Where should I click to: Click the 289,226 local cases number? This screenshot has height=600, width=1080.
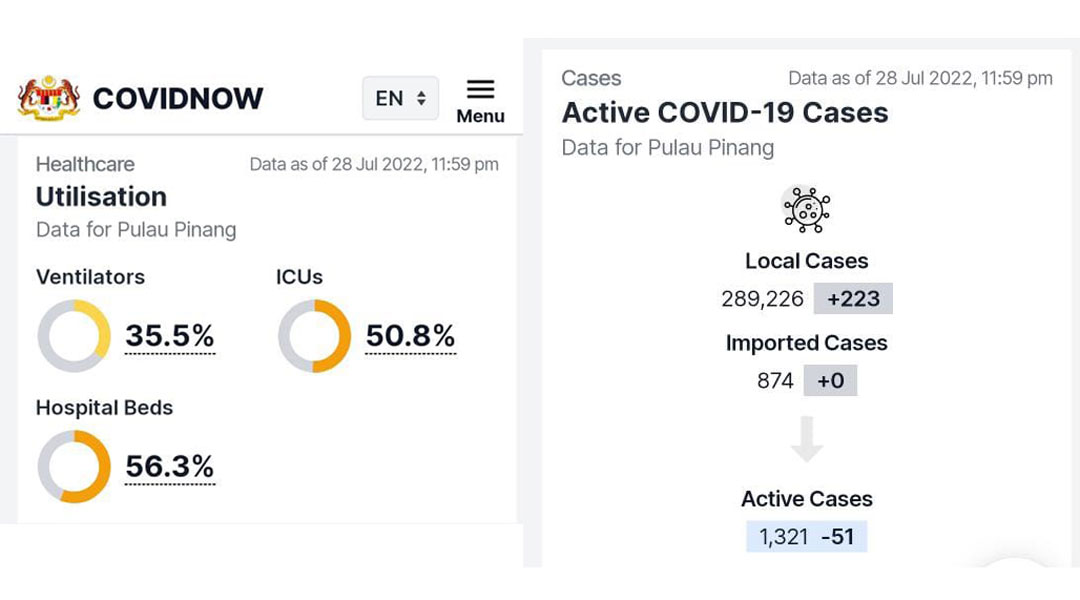762,299
